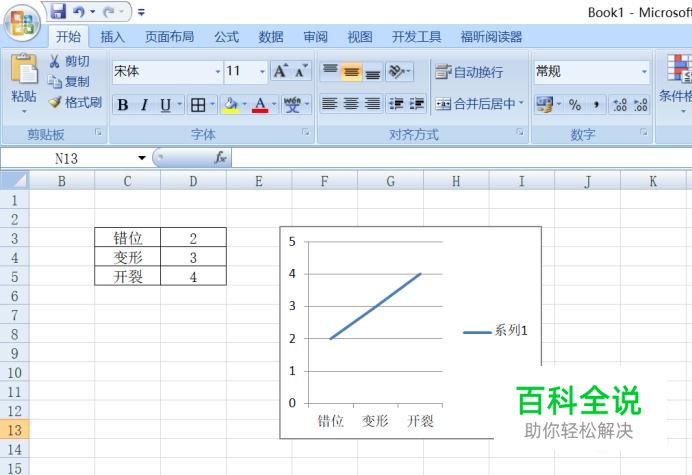The image size is (692, 475).
Task: Open the underline style dropdown arrow
Action: click(x=180, y=105)
